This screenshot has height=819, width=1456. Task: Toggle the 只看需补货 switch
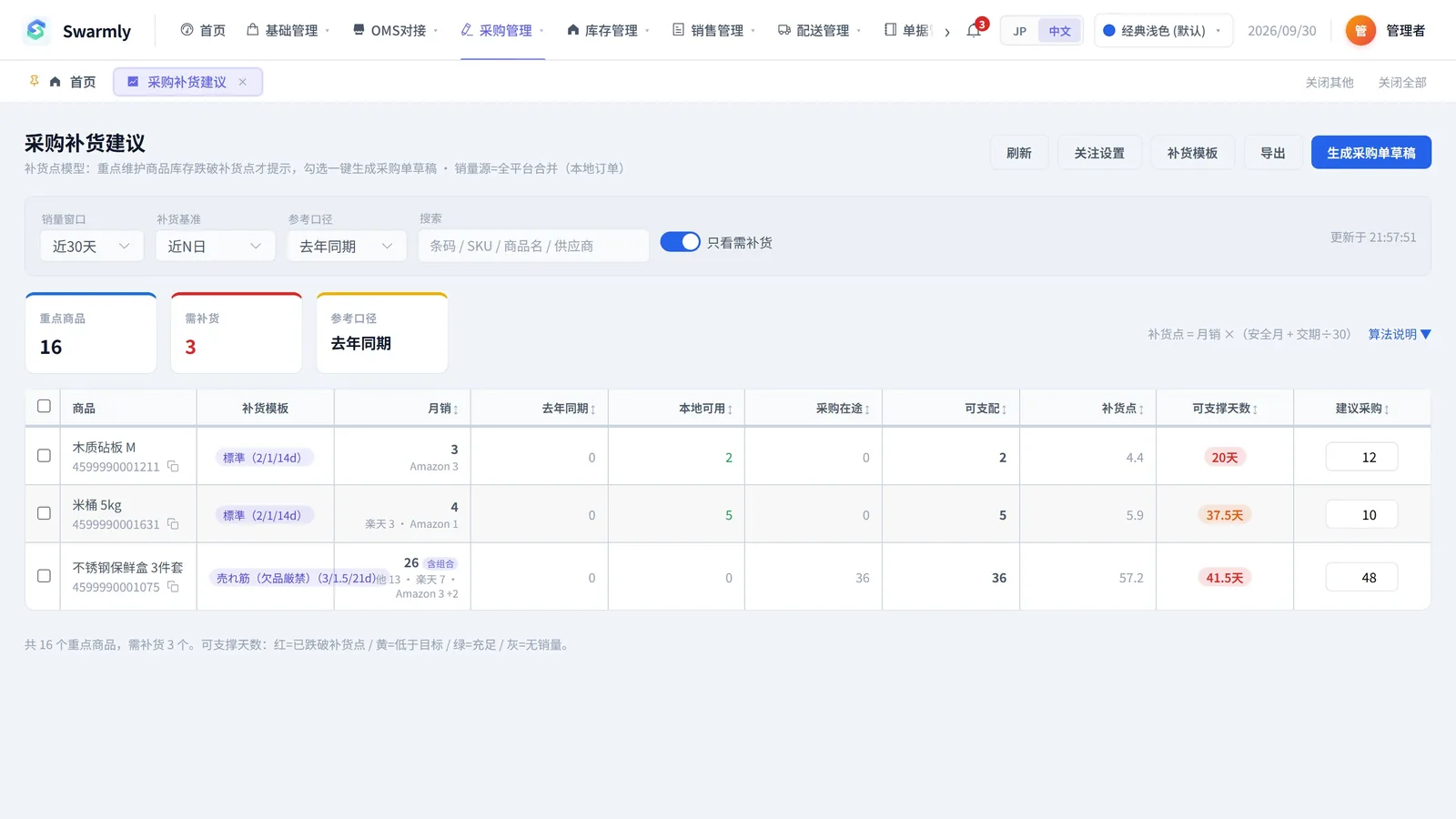coord(680,242)
